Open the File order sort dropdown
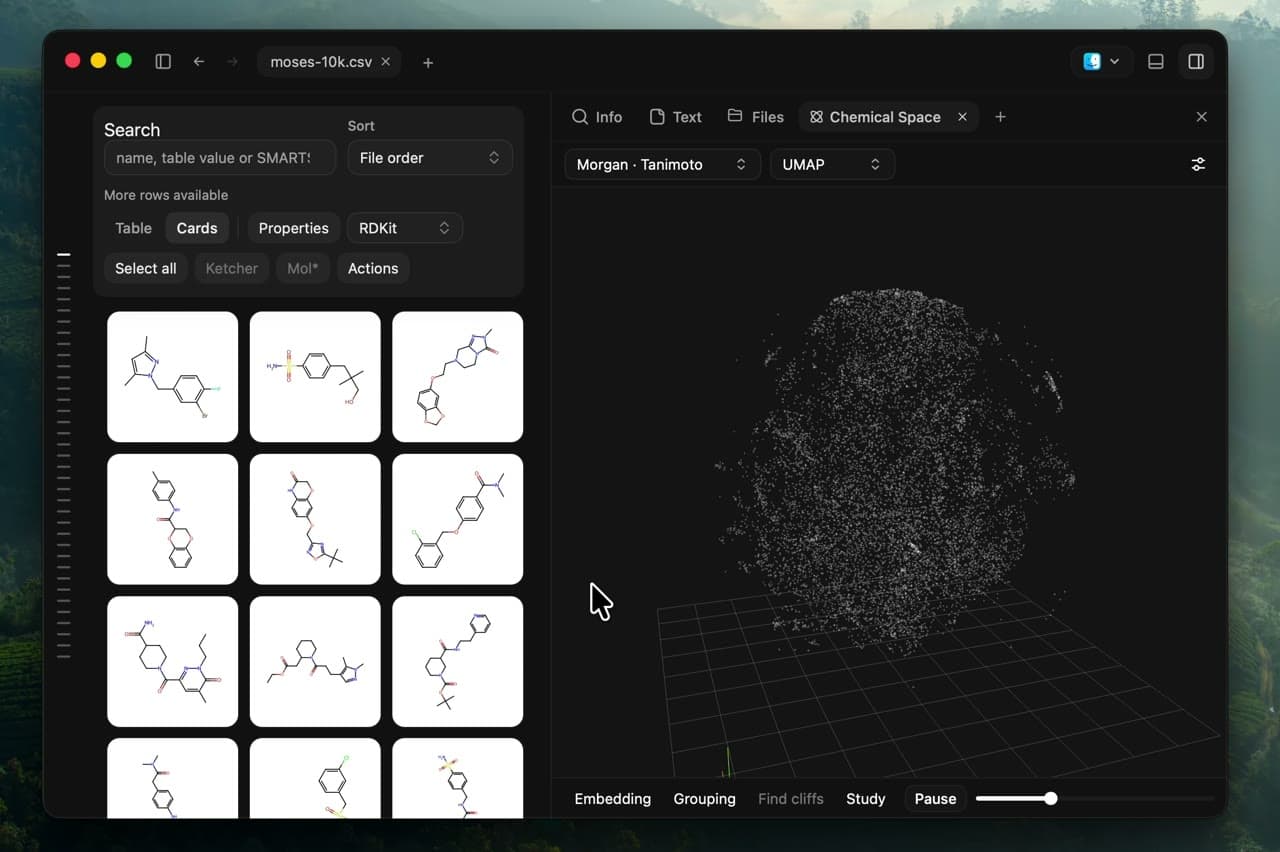 pyautogui.click(x=430, y=158)
